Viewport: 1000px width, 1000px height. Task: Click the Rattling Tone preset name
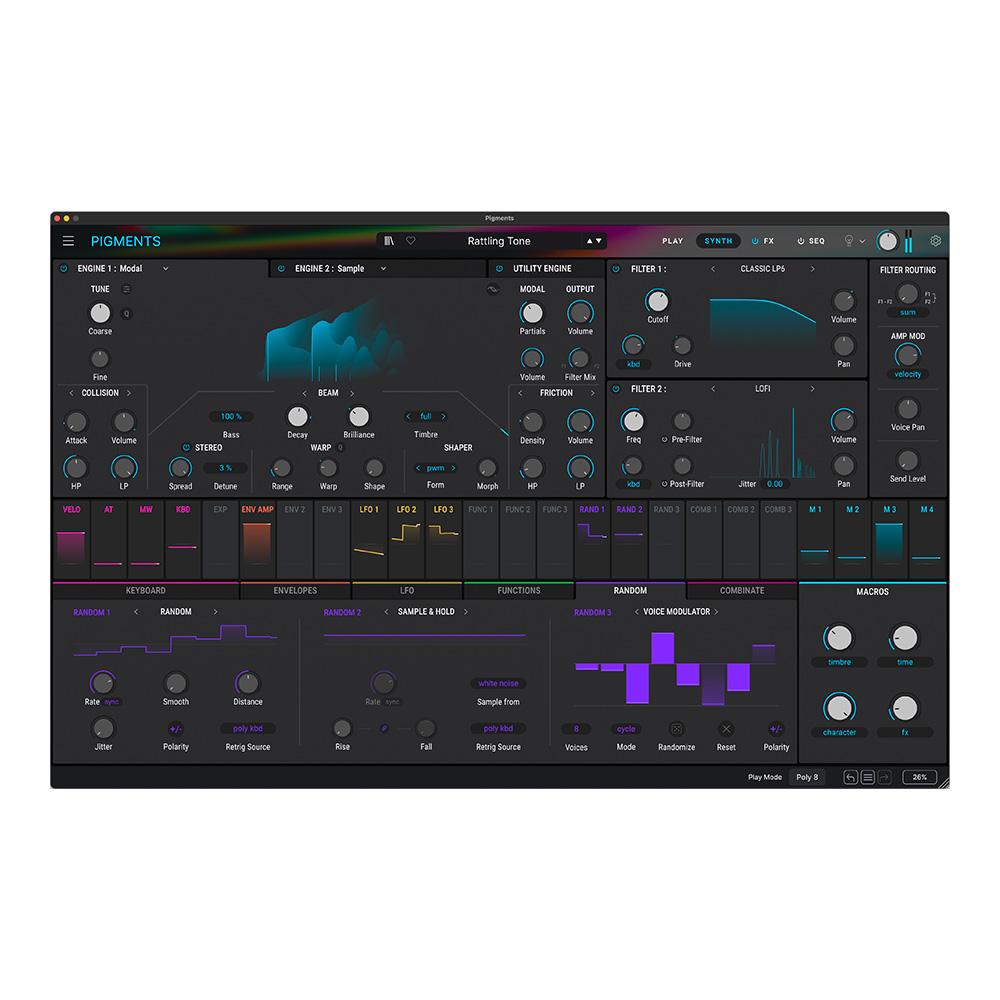[x=499, y=241]
